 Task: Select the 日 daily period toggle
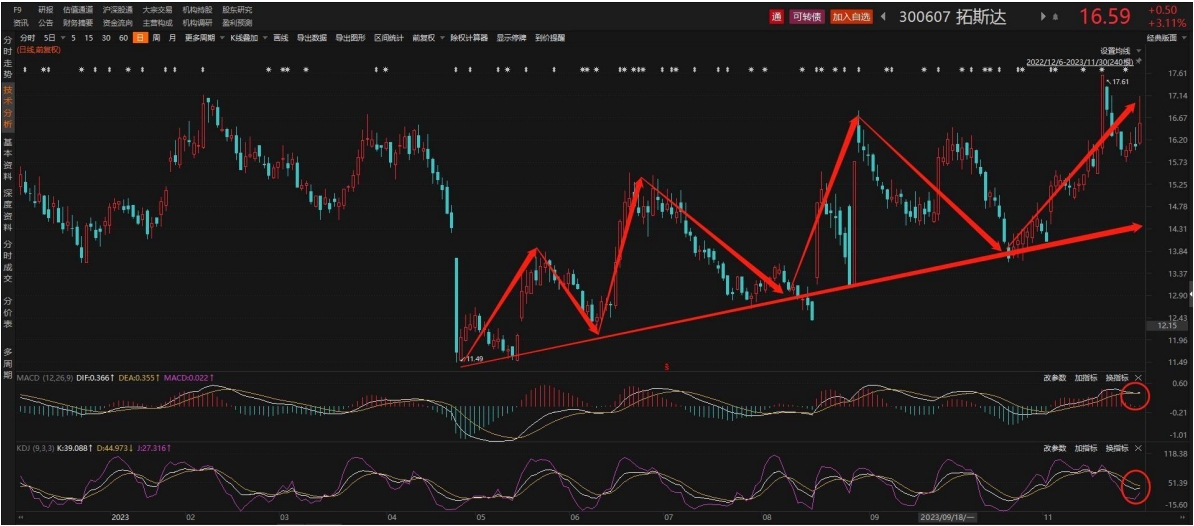tap(140, 38)
